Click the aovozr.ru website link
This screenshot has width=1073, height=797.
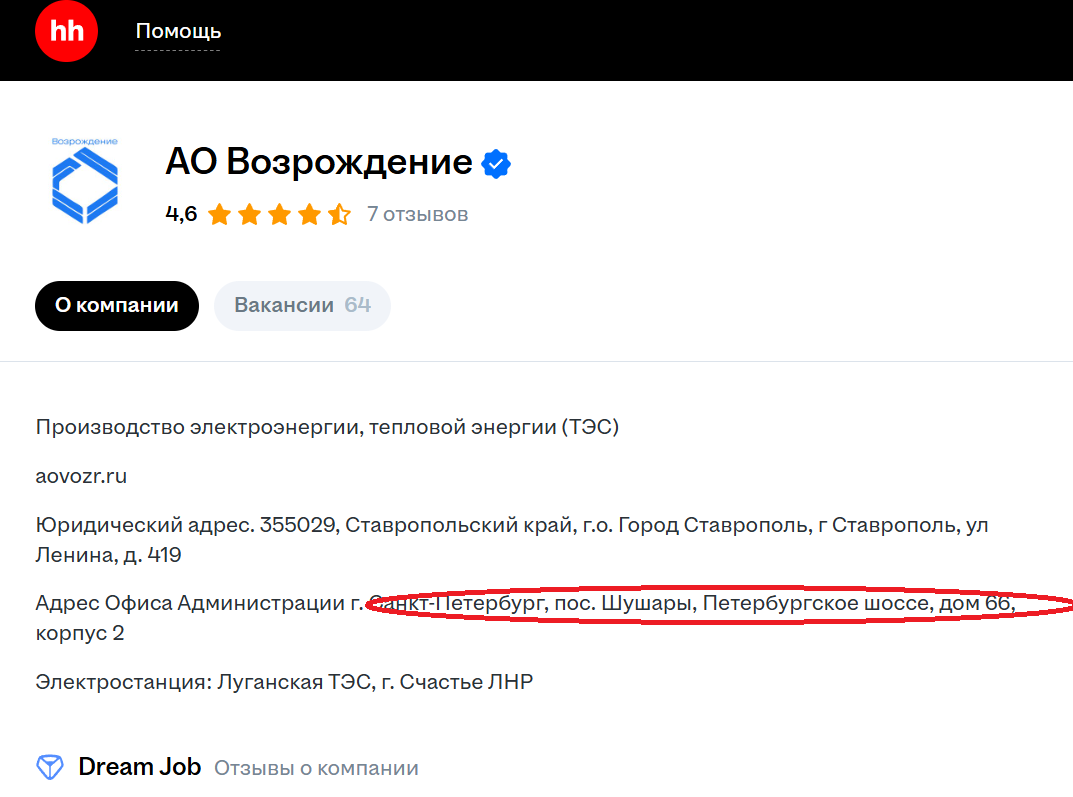click(81, 476)
